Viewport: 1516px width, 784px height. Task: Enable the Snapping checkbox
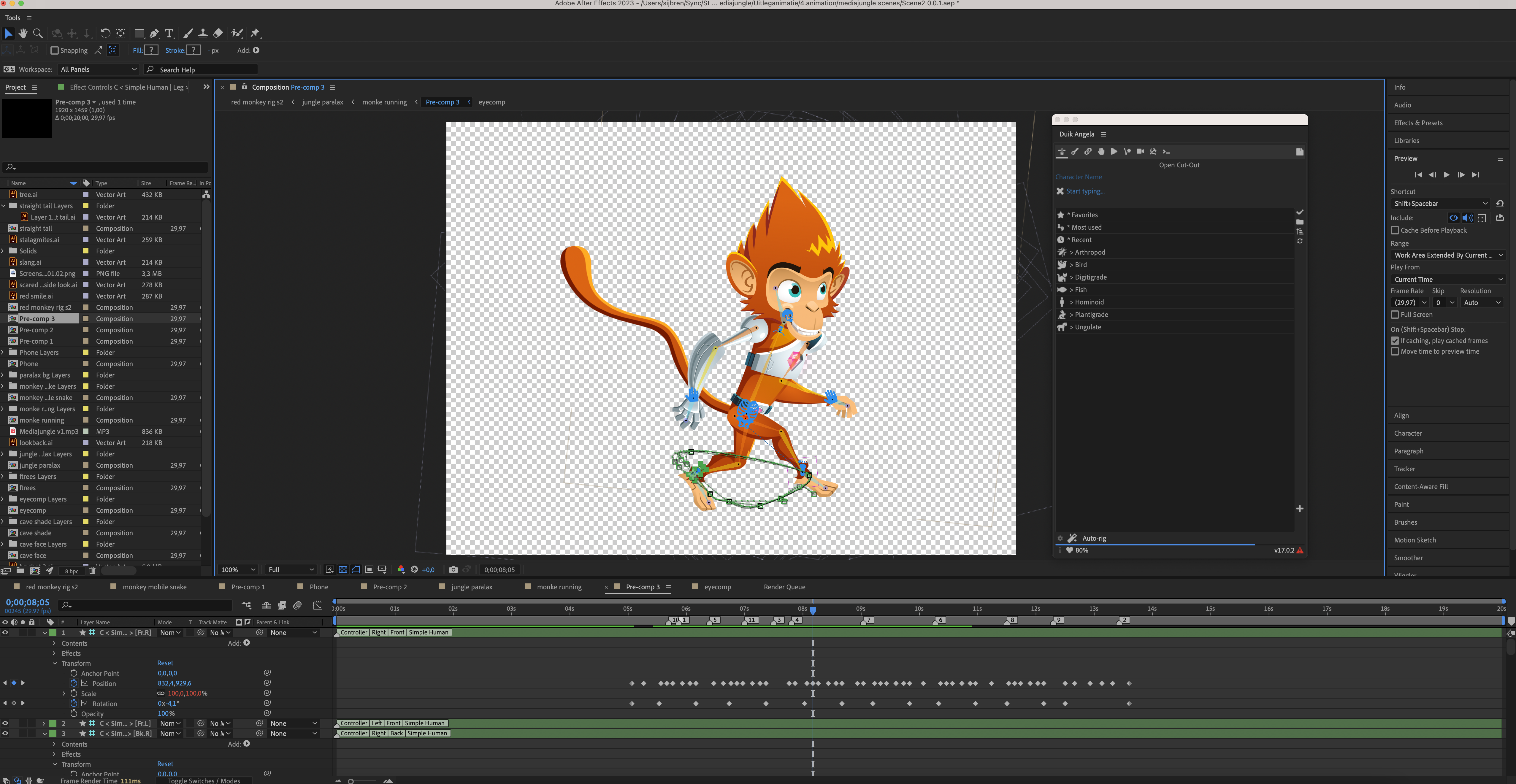(x=55, y=51)
